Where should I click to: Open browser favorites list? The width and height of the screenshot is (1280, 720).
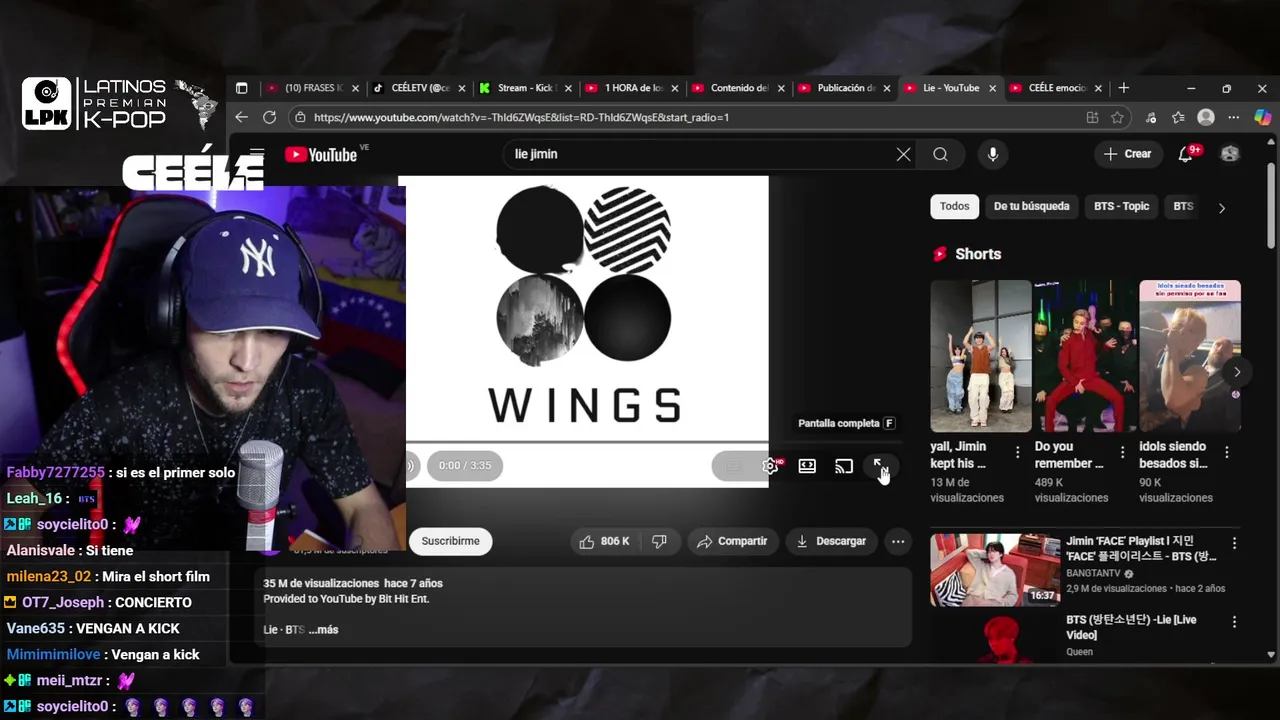tap(1178, 117)
